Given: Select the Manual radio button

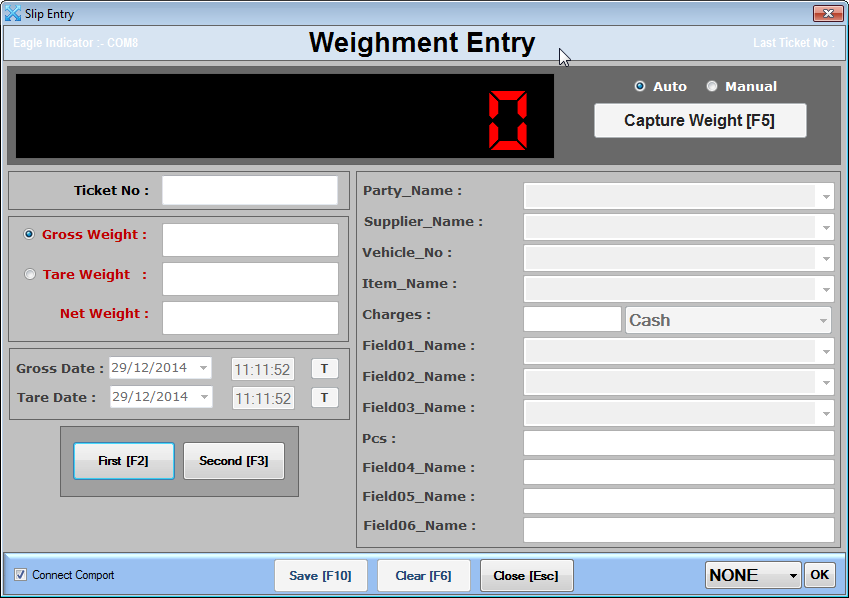Looking at the screenshot, I should 711,86.
